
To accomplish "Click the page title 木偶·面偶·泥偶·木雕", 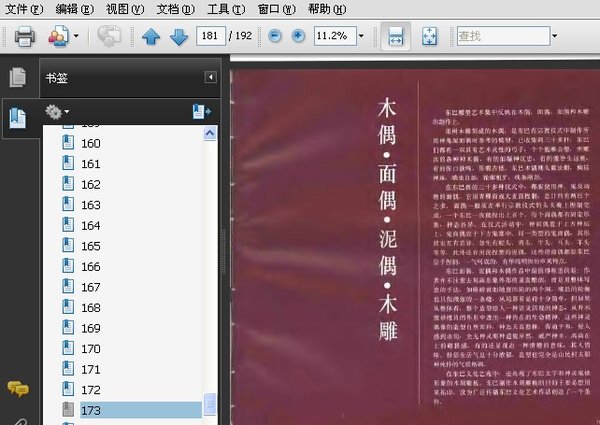I will [387, 219].
